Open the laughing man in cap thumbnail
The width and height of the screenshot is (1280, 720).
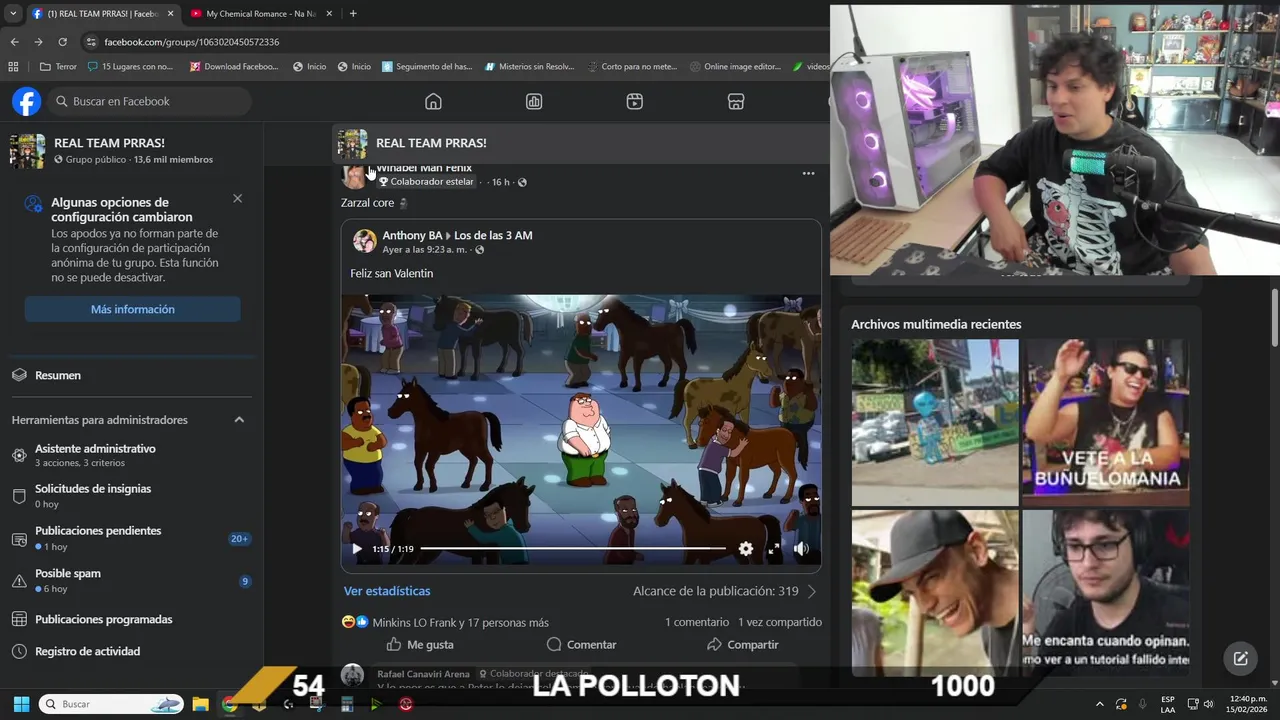click(x=935, y=593)
